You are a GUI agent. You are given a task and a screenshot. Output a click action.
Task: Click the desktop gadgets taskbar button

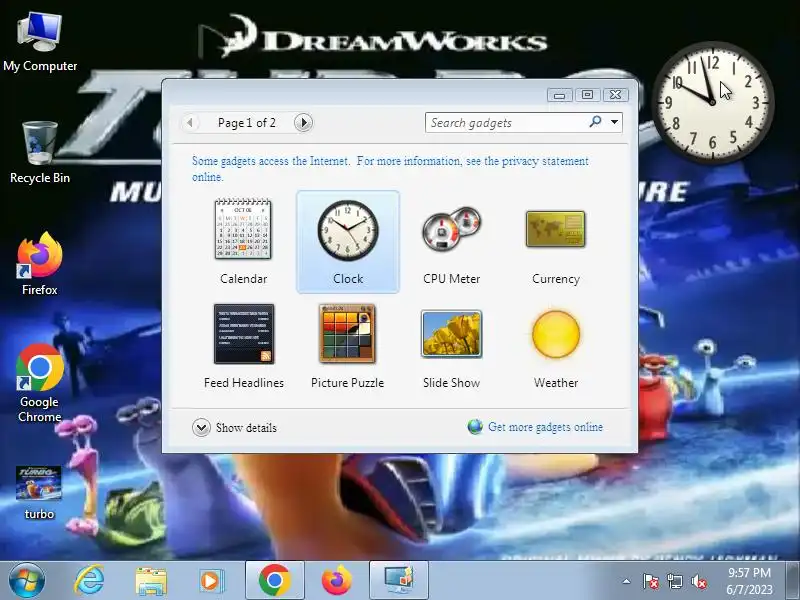398,581
